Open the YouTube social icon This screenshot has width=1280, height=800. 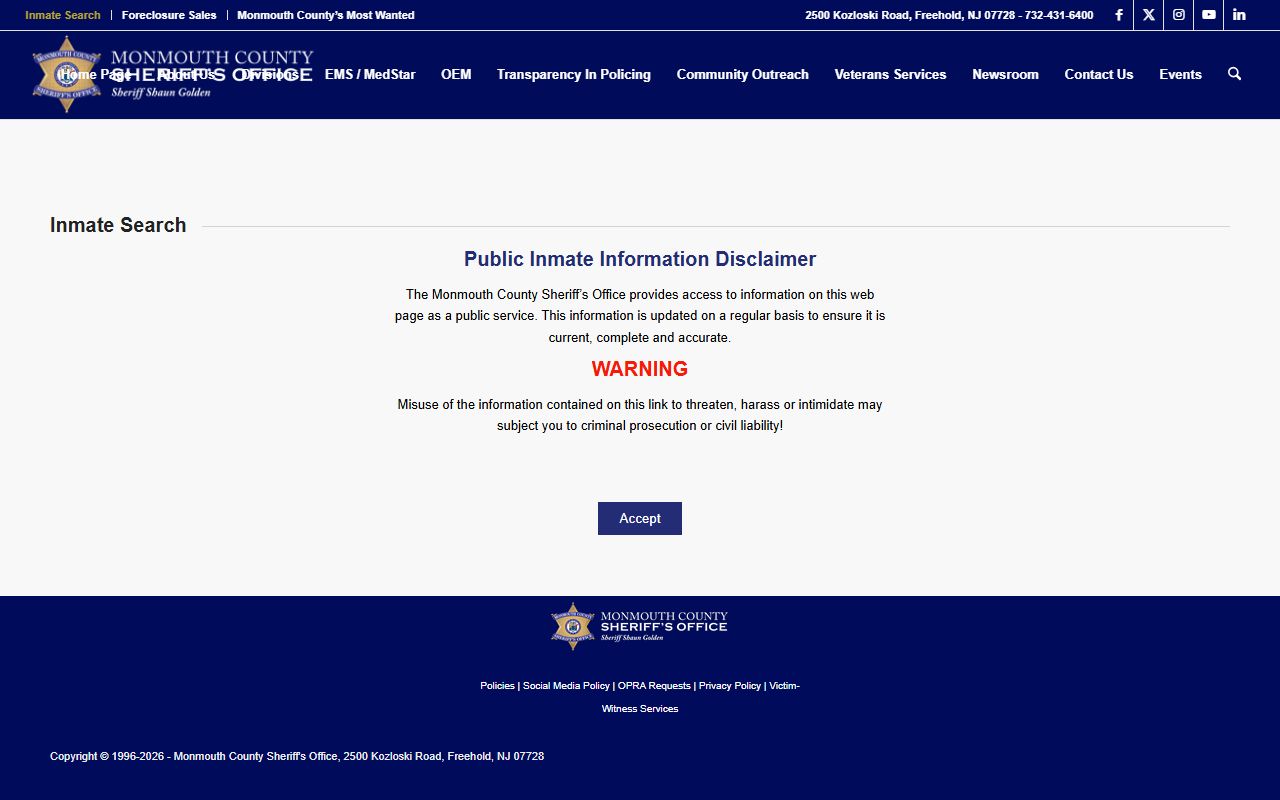pos(1208,15)
